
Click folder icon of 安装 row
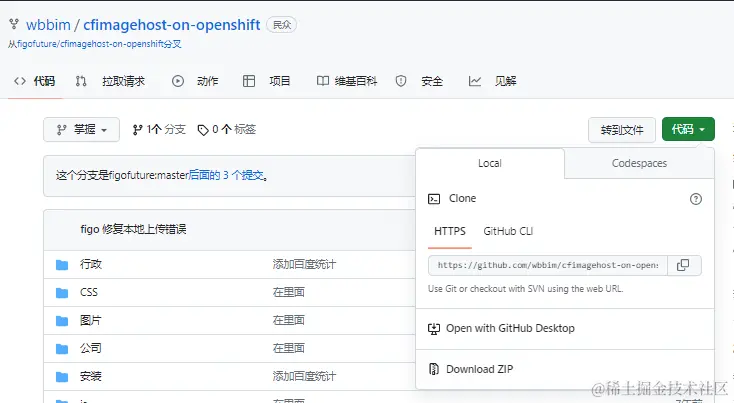(x=62, y=377)
